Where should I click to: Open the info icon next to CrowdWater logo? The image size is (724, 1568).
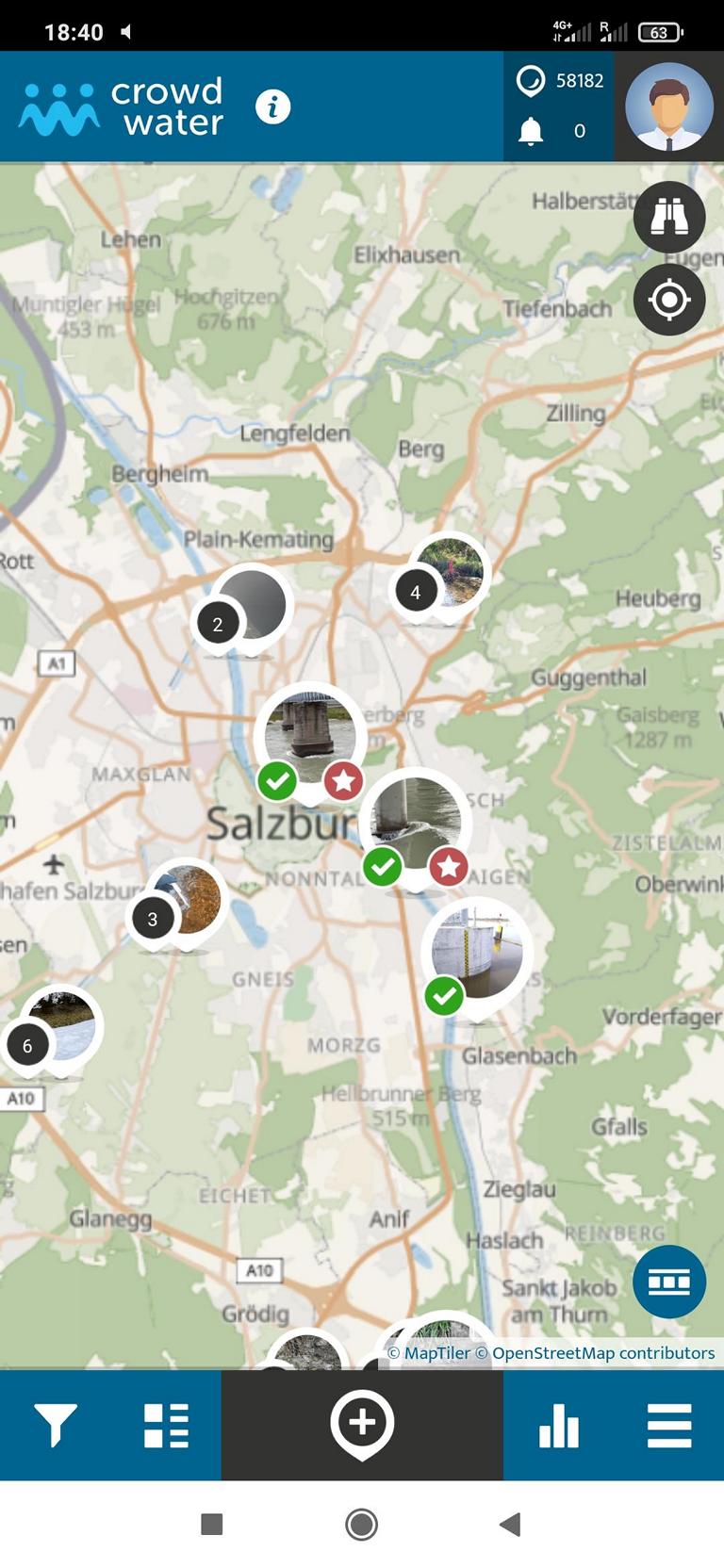[272, 106]
